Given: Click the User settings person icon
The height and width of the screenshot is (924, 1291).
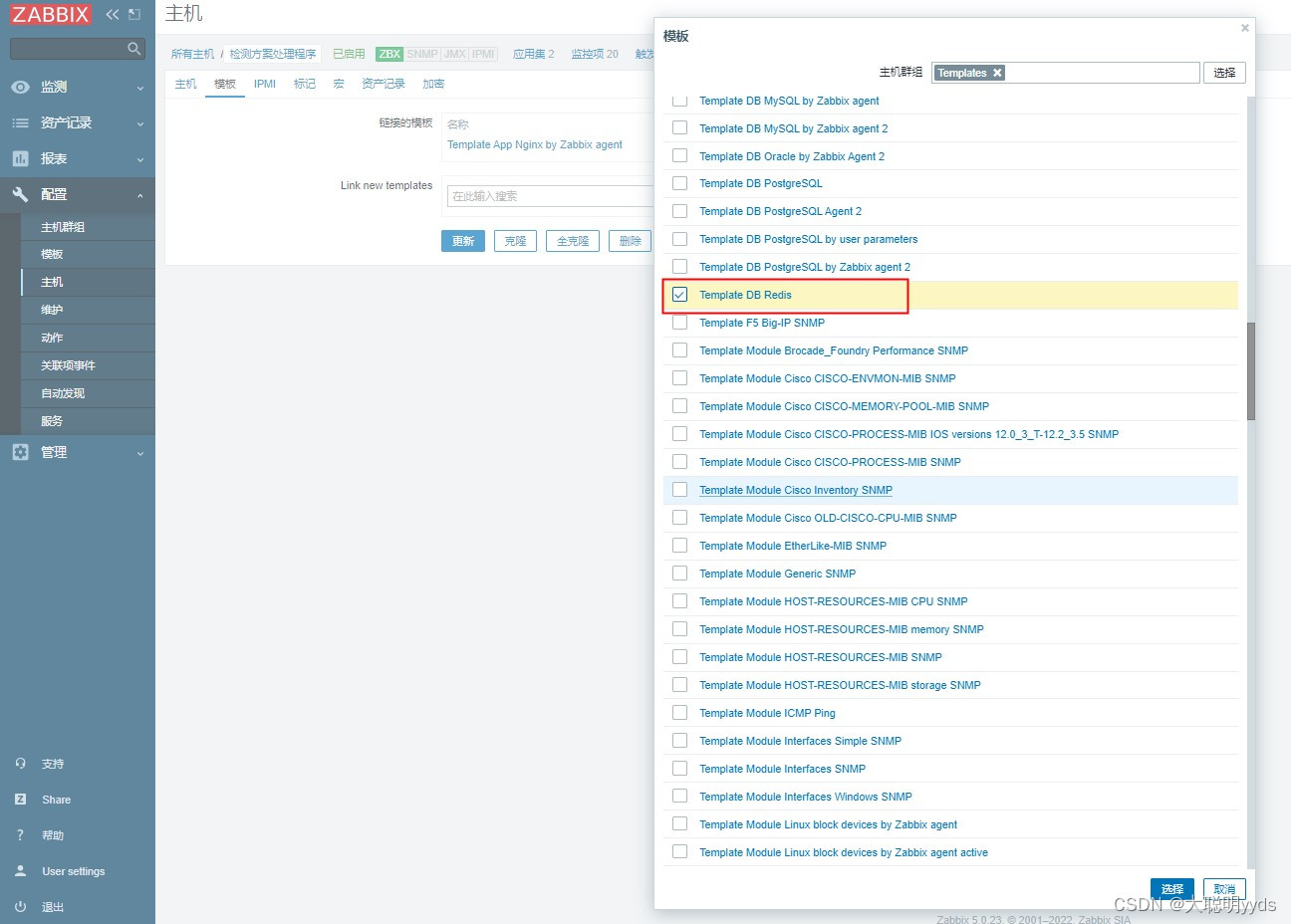Looking at the screenshot, I should point(20,871).
